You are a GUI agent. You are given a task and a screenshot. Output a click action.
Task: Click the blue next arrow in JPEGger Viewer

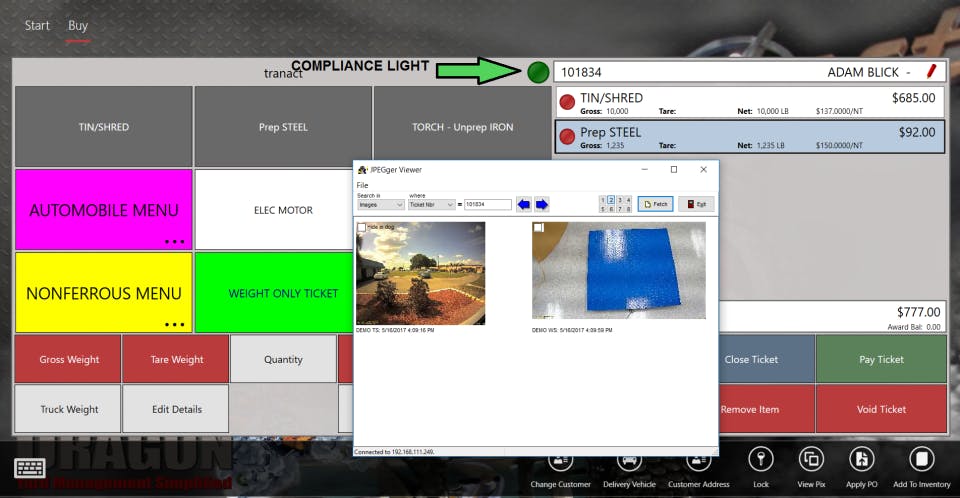click(x=542, y=205)
